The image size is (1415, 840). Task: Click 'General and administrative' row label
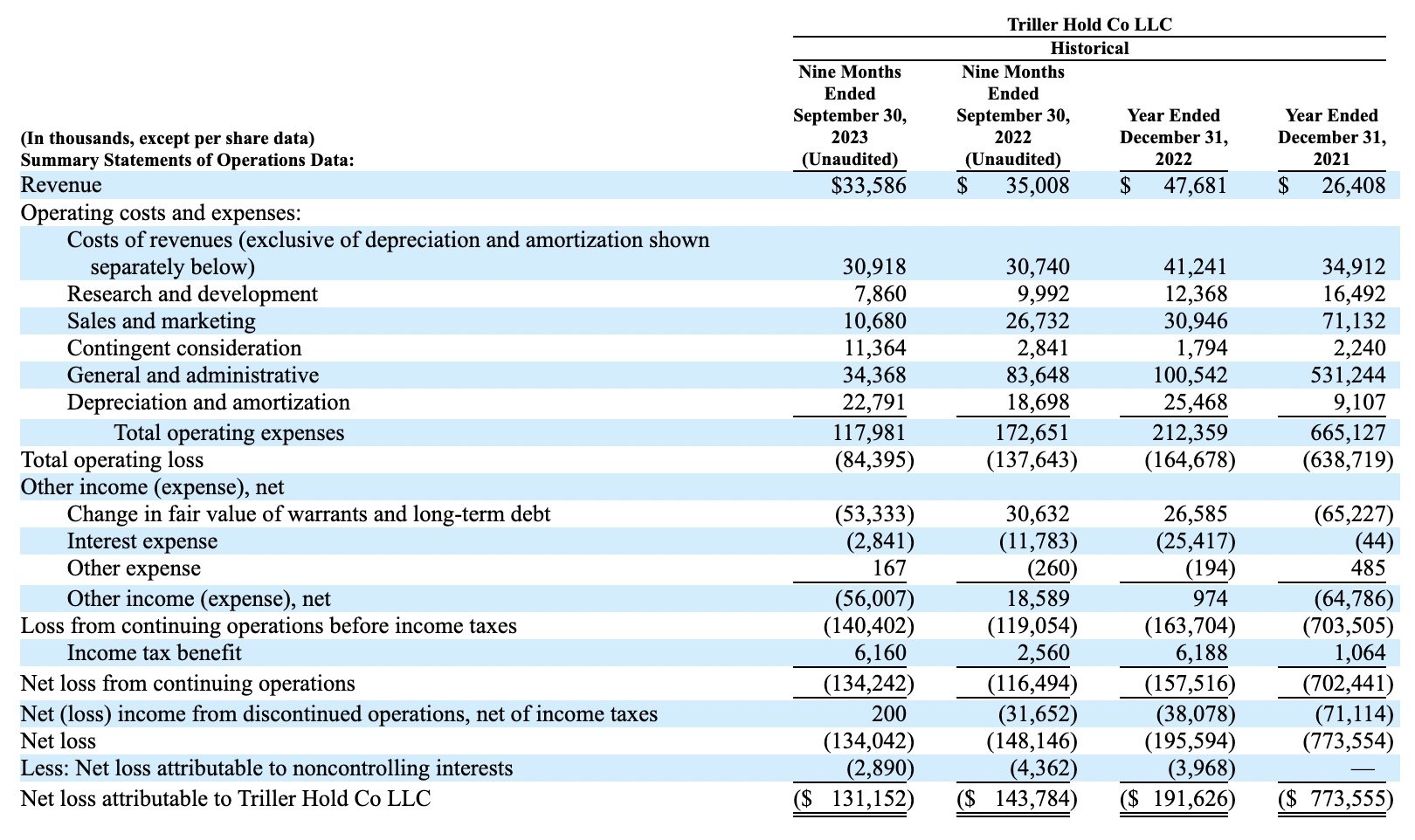[193, 375]
